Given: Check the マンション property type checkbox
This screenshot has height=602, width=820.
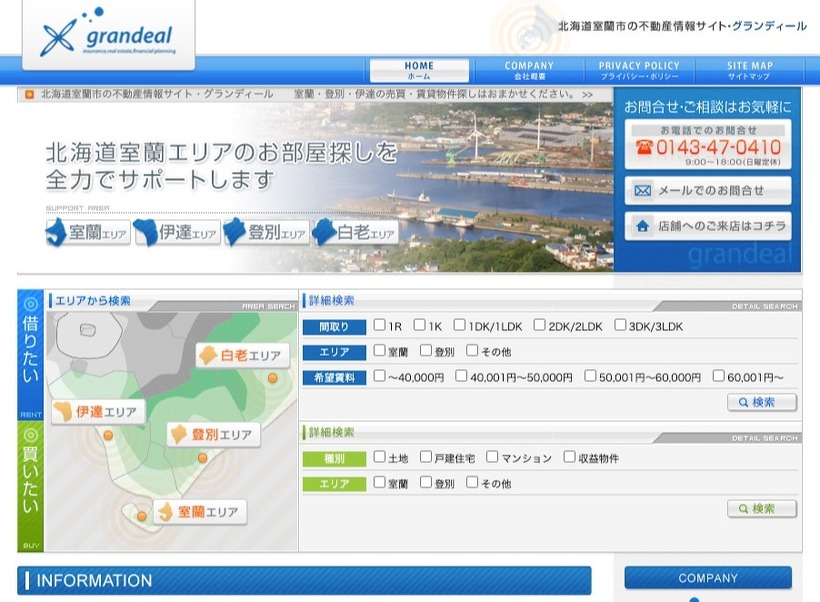Looking at the screenshot, I should [492, 457].
